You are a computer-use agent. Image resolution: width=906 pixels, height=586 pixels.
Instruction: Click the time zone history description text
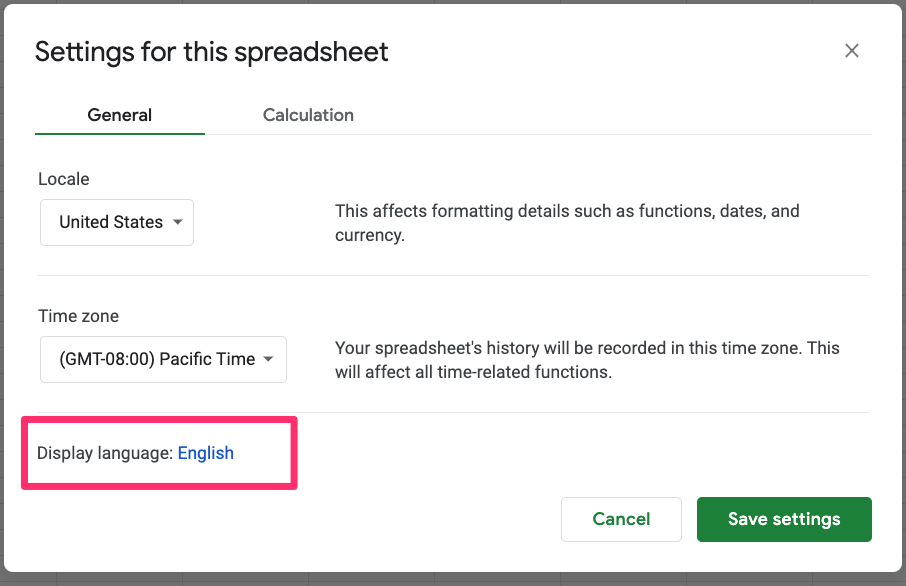pos(587,360)
